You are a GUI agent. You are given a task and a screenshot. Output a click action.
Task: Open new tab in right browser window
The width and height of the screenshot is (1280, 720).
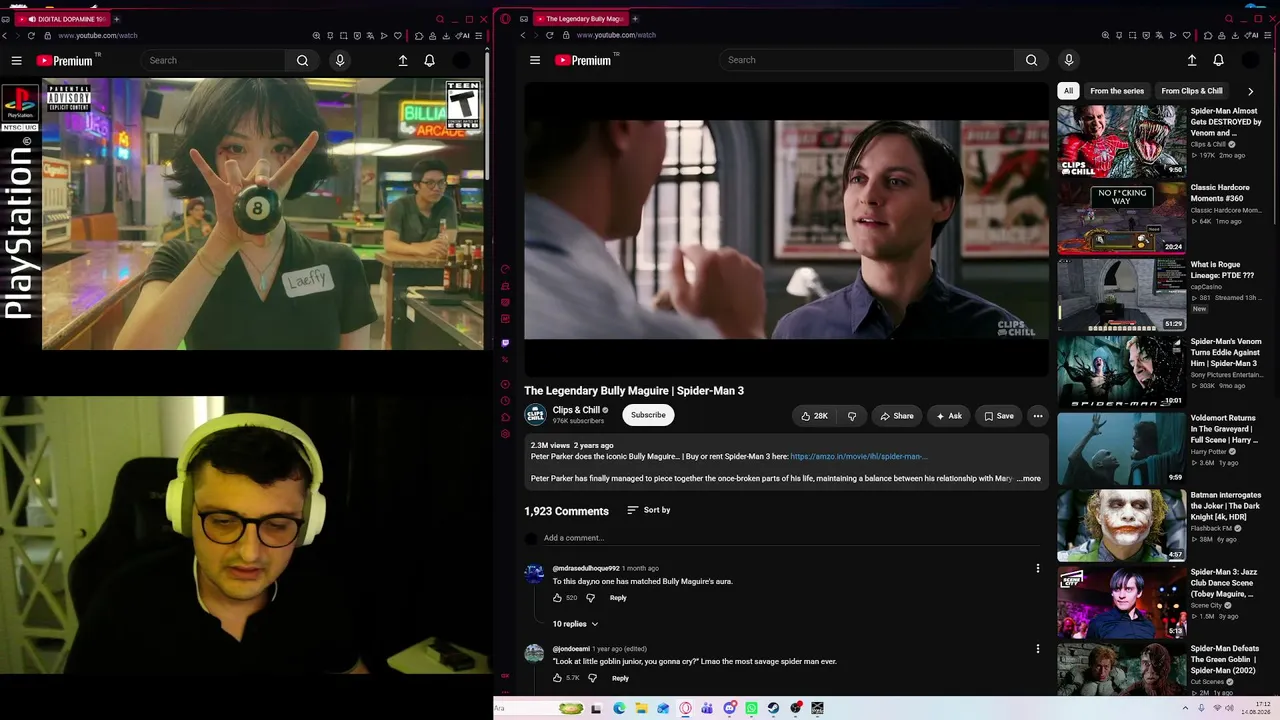[635, 19]
